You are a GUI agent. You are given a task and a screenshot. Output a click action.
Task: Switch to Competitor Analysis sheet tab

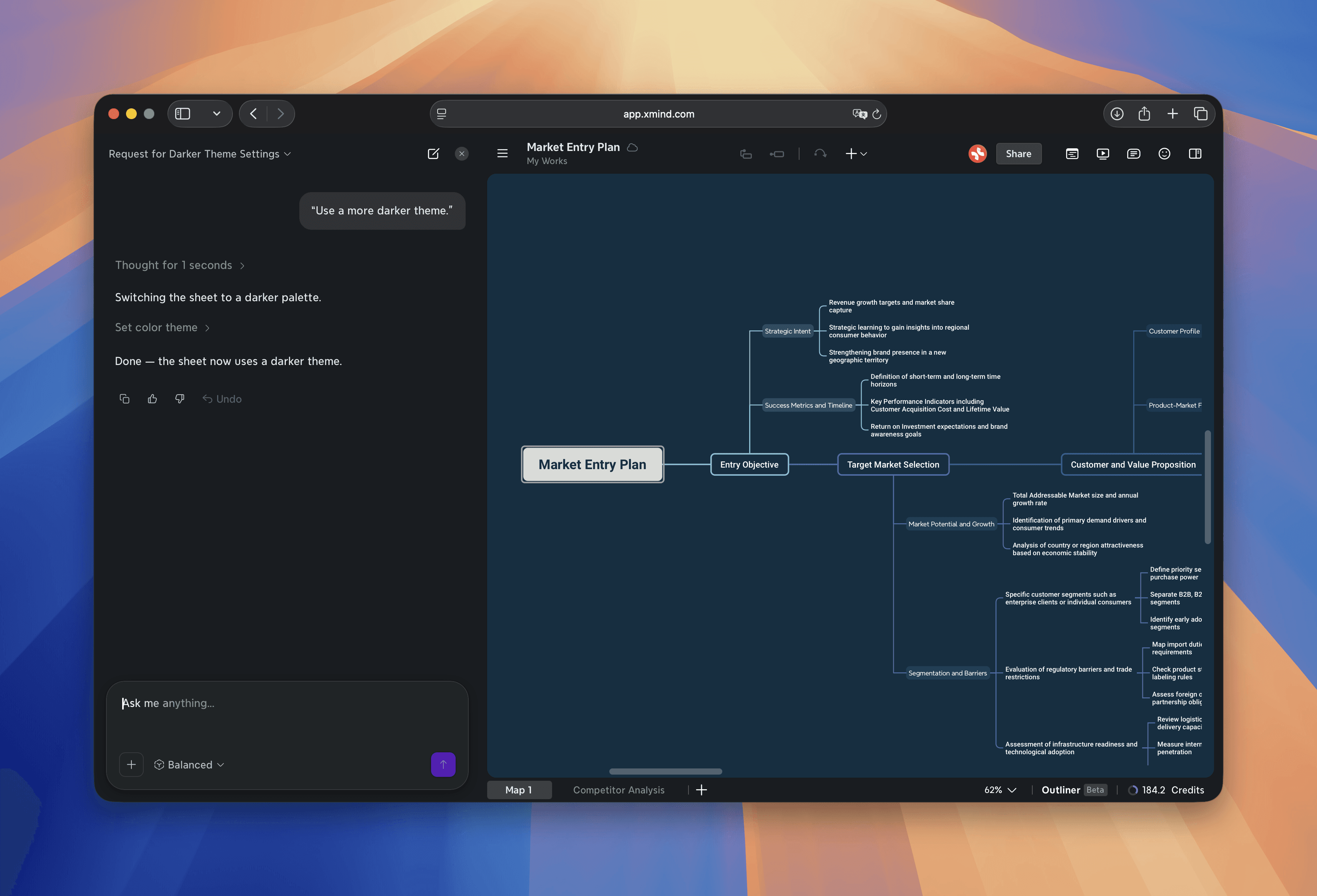[x=619, y=790]
